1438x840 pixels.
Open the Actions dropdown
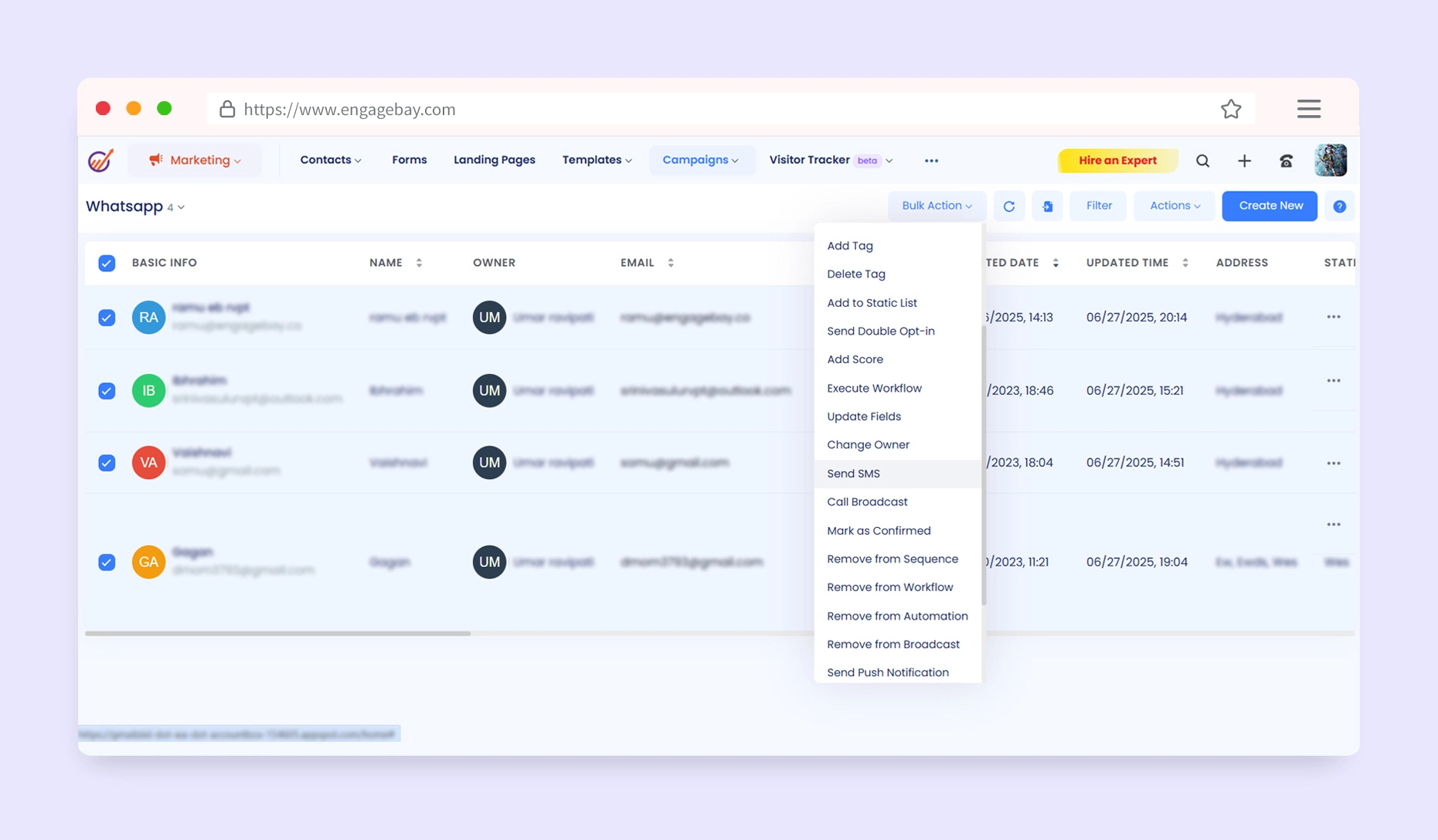pyautogui.click(x=1174, y=206)
